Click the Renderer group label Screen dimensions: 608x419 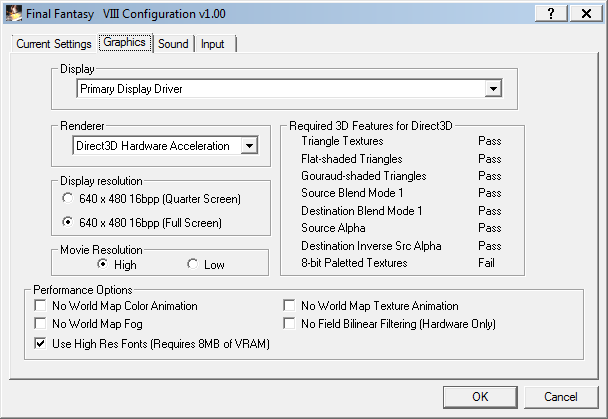pyautogui.click(x=82, y=126)
